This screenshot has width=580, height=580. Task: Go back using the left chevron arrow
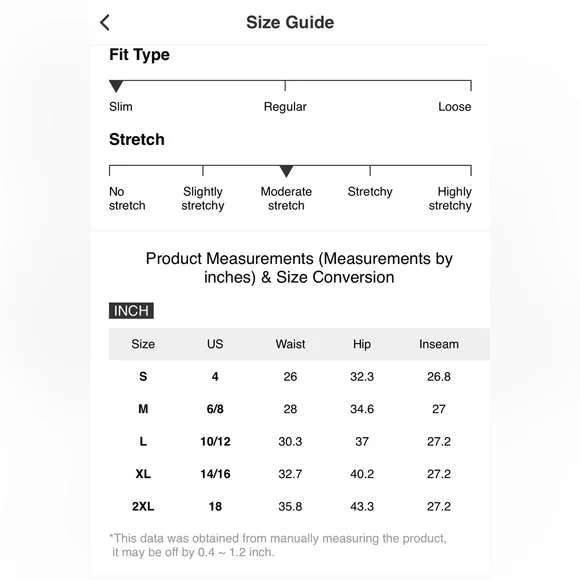click(x=105, y=23)
